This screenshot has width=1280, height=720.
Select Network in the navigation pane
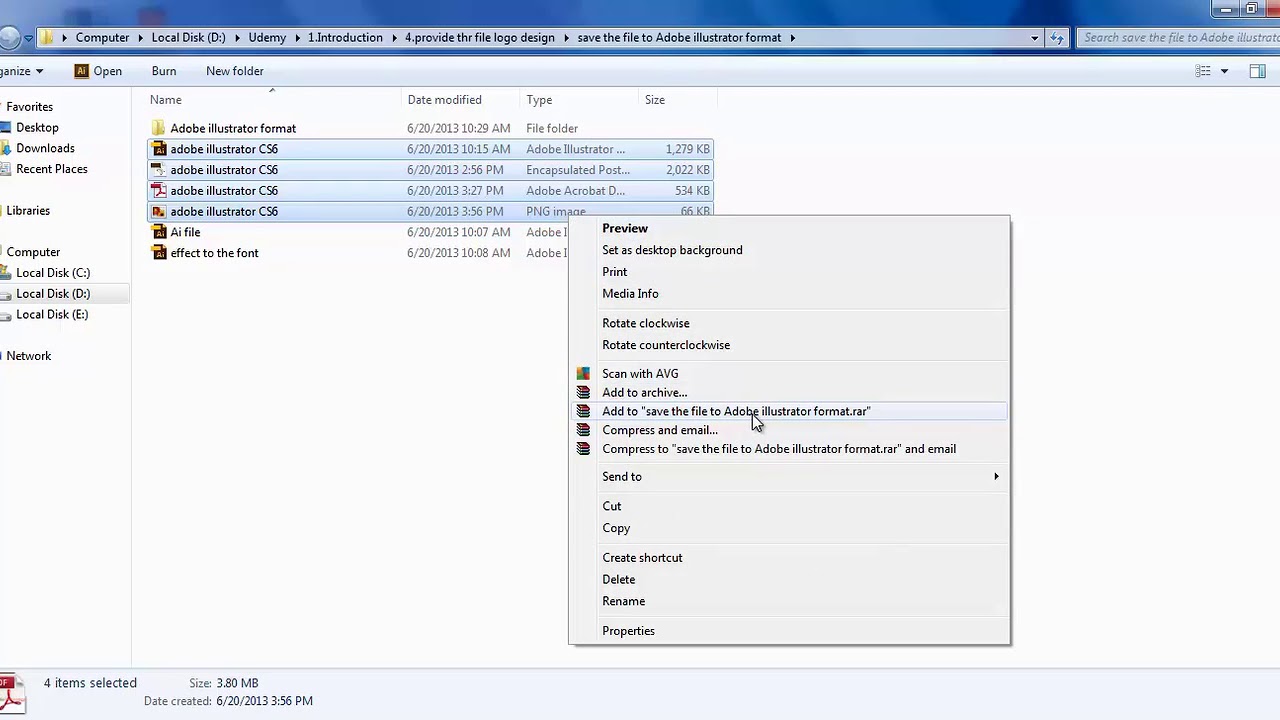tap(28, 356)
